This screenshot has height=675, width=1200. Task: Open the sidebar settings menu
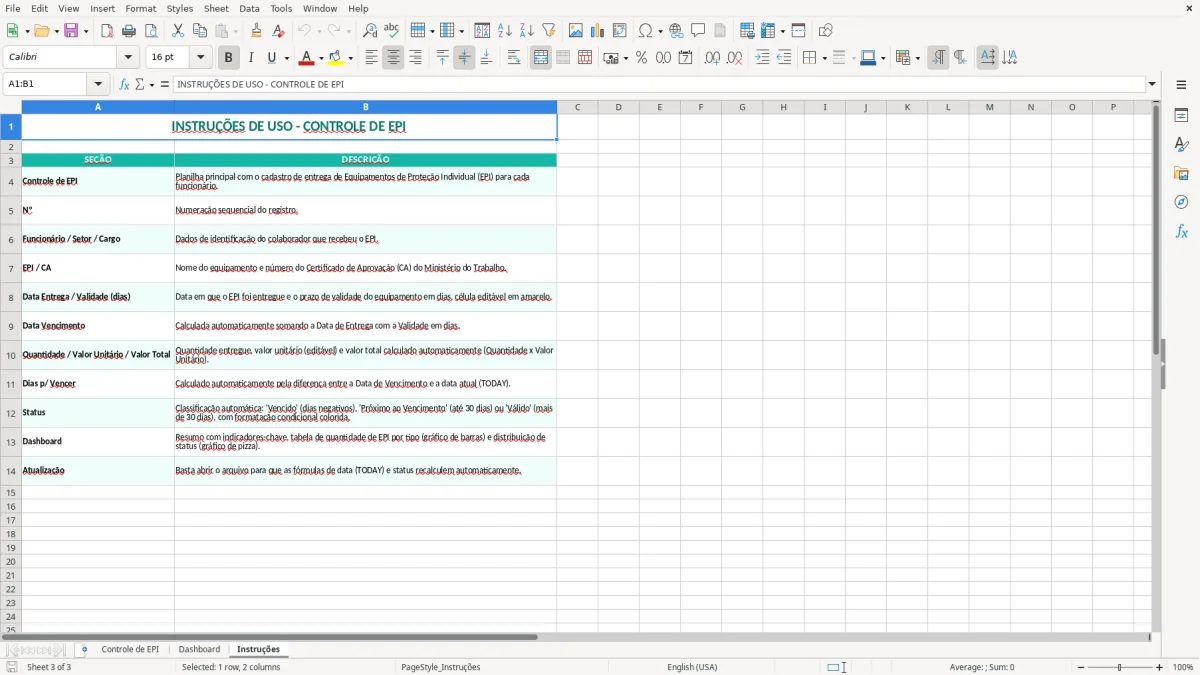click(x=1181, y=85)
